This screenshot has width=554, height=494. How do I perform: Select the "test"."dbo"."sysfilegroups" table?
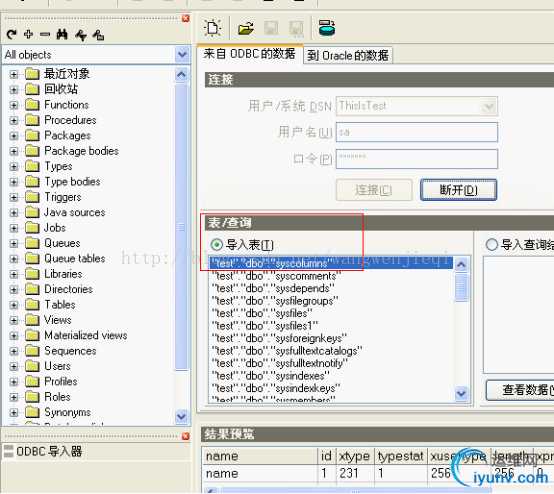(331, 301)
